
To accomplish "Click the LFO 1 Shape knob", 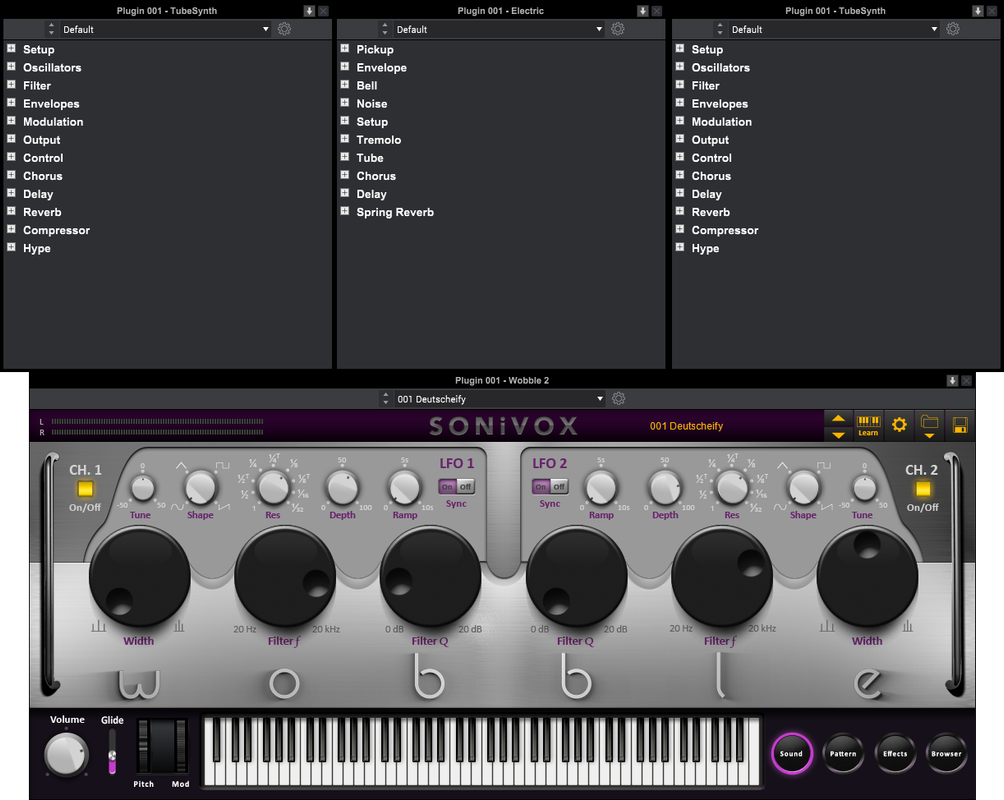I will coord(200,488).
